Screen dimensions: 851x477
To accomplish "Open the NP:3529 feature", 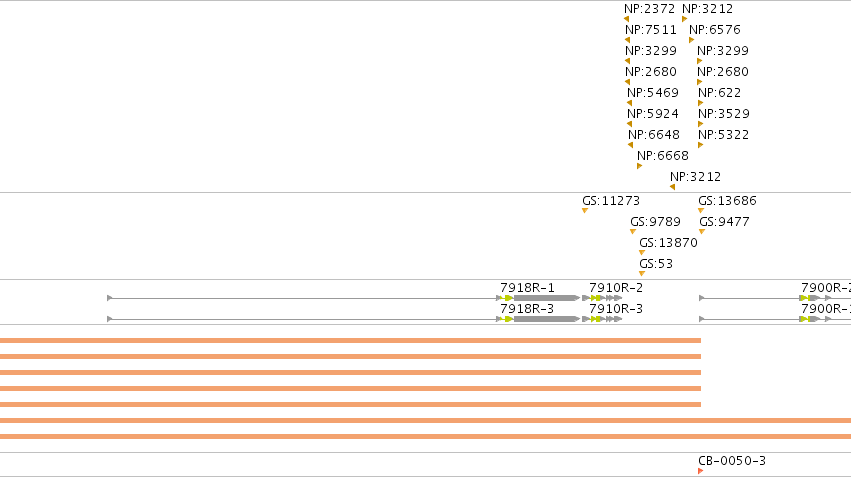I will tap(723, 114).
